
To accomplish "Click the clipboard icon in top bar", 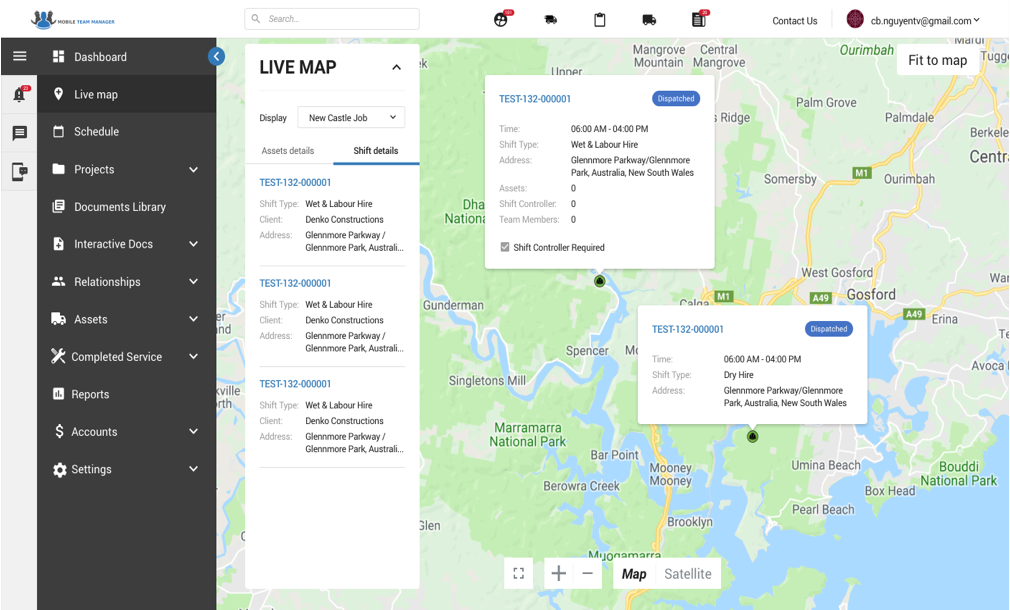I will tap(600, 20).
